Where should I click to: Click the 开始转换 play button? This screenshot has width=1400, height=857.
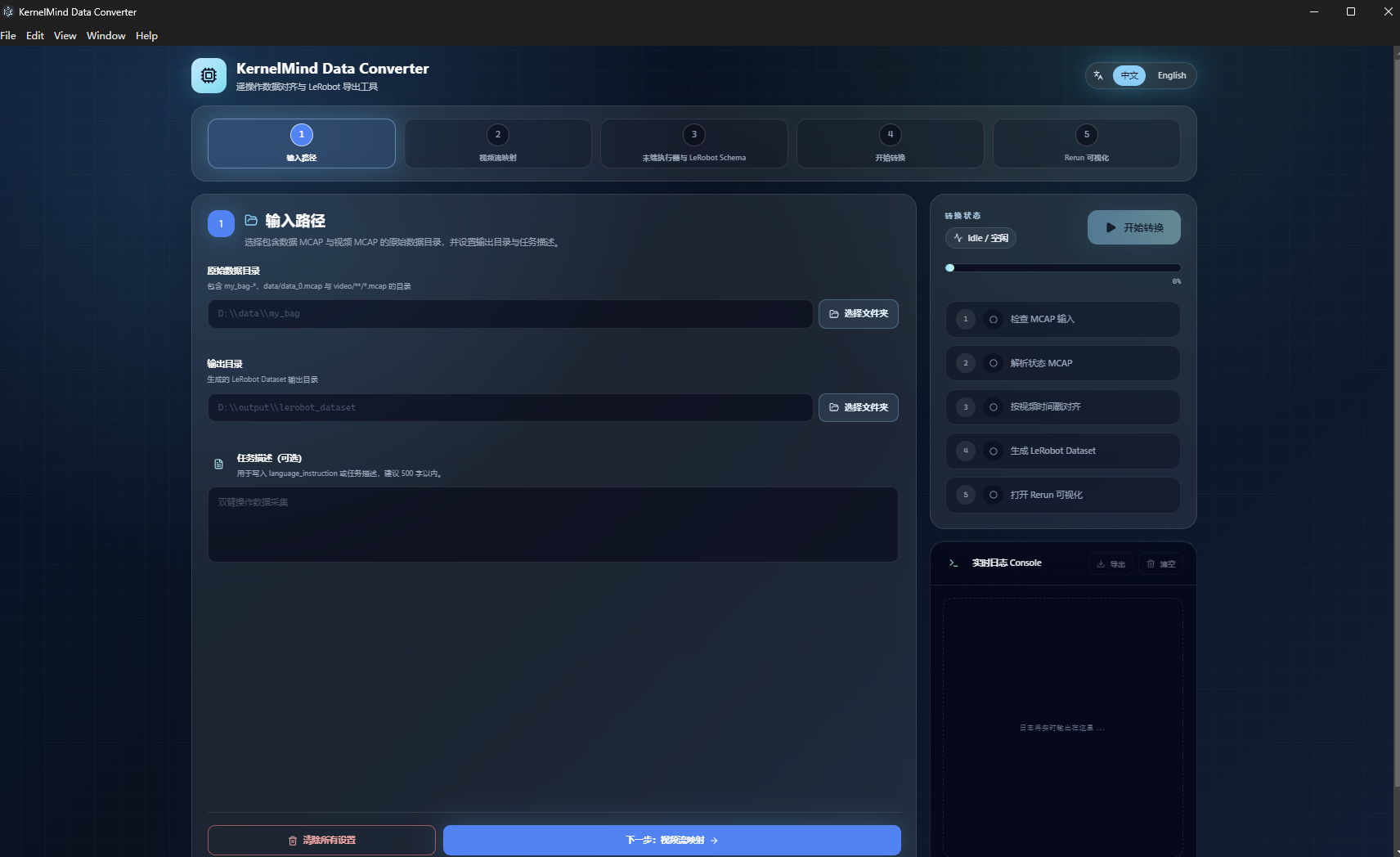tap(1134, 227)
